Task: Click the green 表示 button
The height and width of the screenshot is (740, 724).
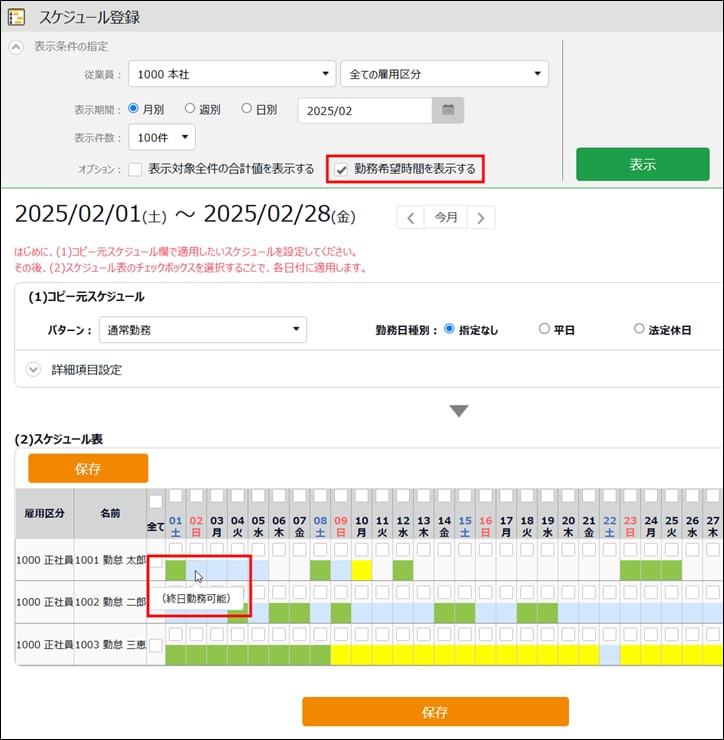Action: [x=642, y=165]
